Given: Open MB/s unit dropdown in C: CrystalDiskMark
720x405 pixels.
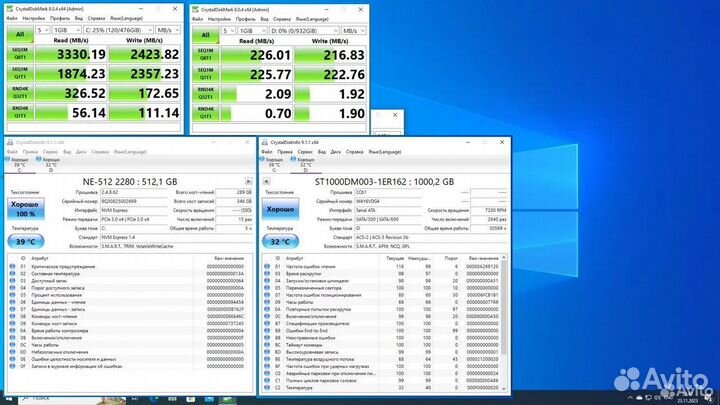Looking at the screenshot, I should tap(168, 30).
